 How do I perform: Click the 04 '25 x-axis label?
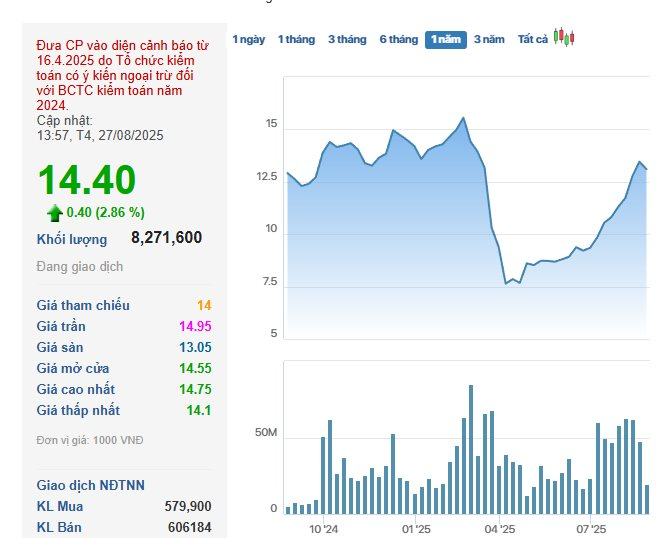point(500,529)
